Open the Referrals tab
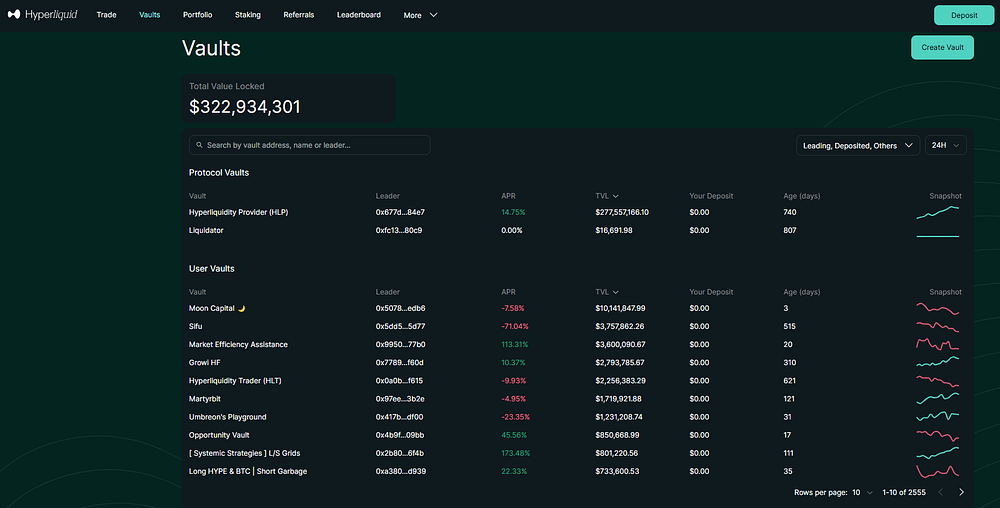Screen dimensions: 1000x508 [x=298, y=15]
